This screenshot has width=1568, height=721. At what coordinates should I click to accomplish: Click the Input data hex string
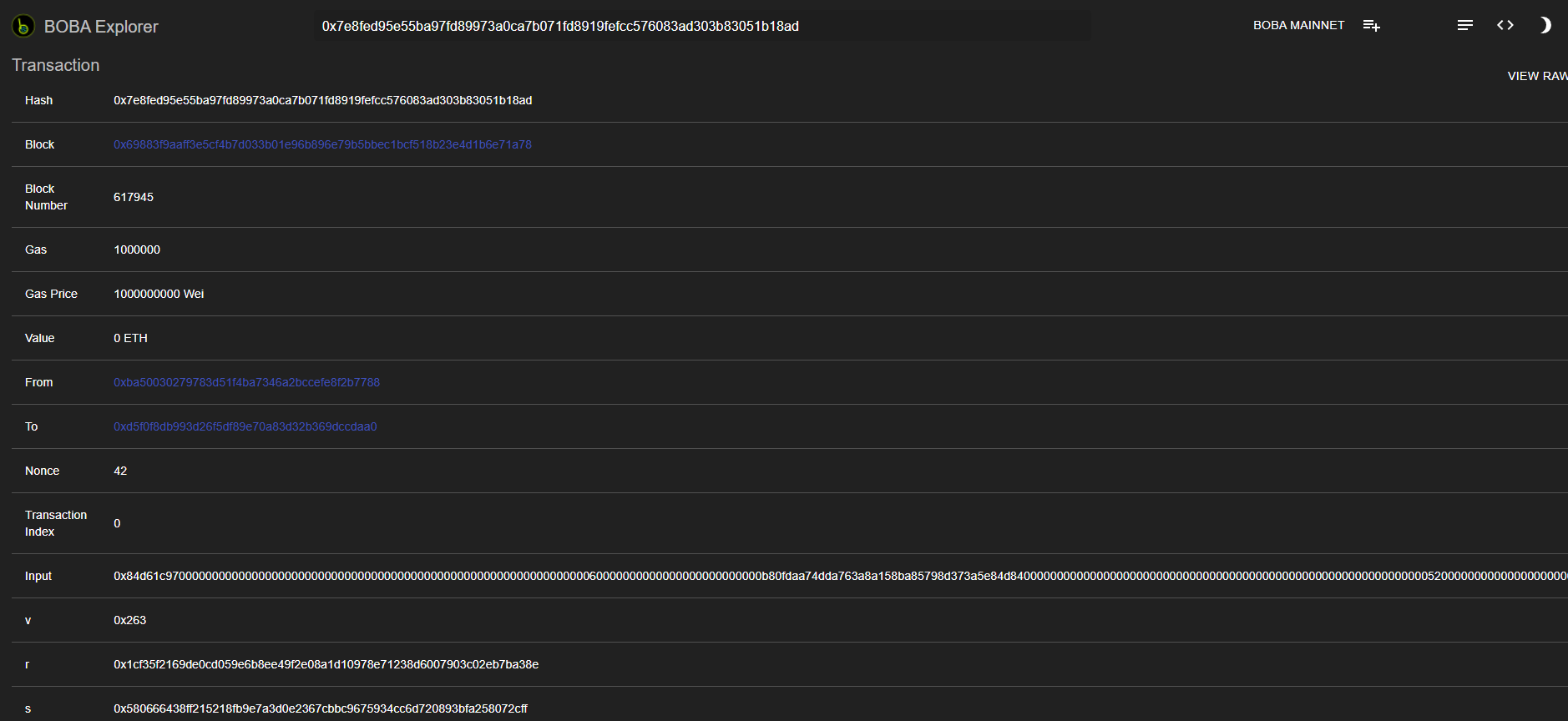(840, 576)
